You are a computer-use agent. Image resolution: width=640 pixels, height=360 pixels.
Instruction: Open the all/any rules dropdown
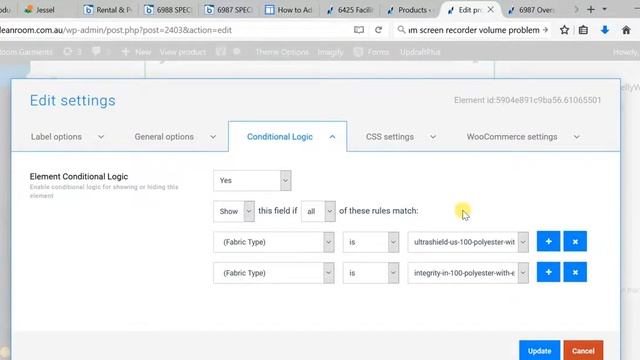point(318,211)
